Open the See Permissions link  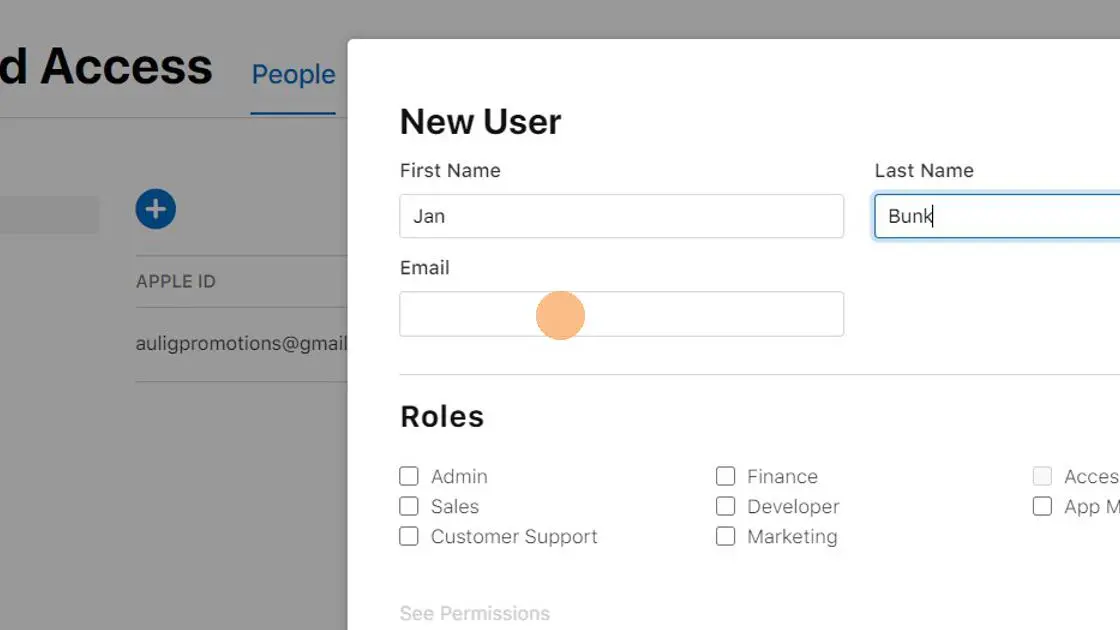click(474, 613)
